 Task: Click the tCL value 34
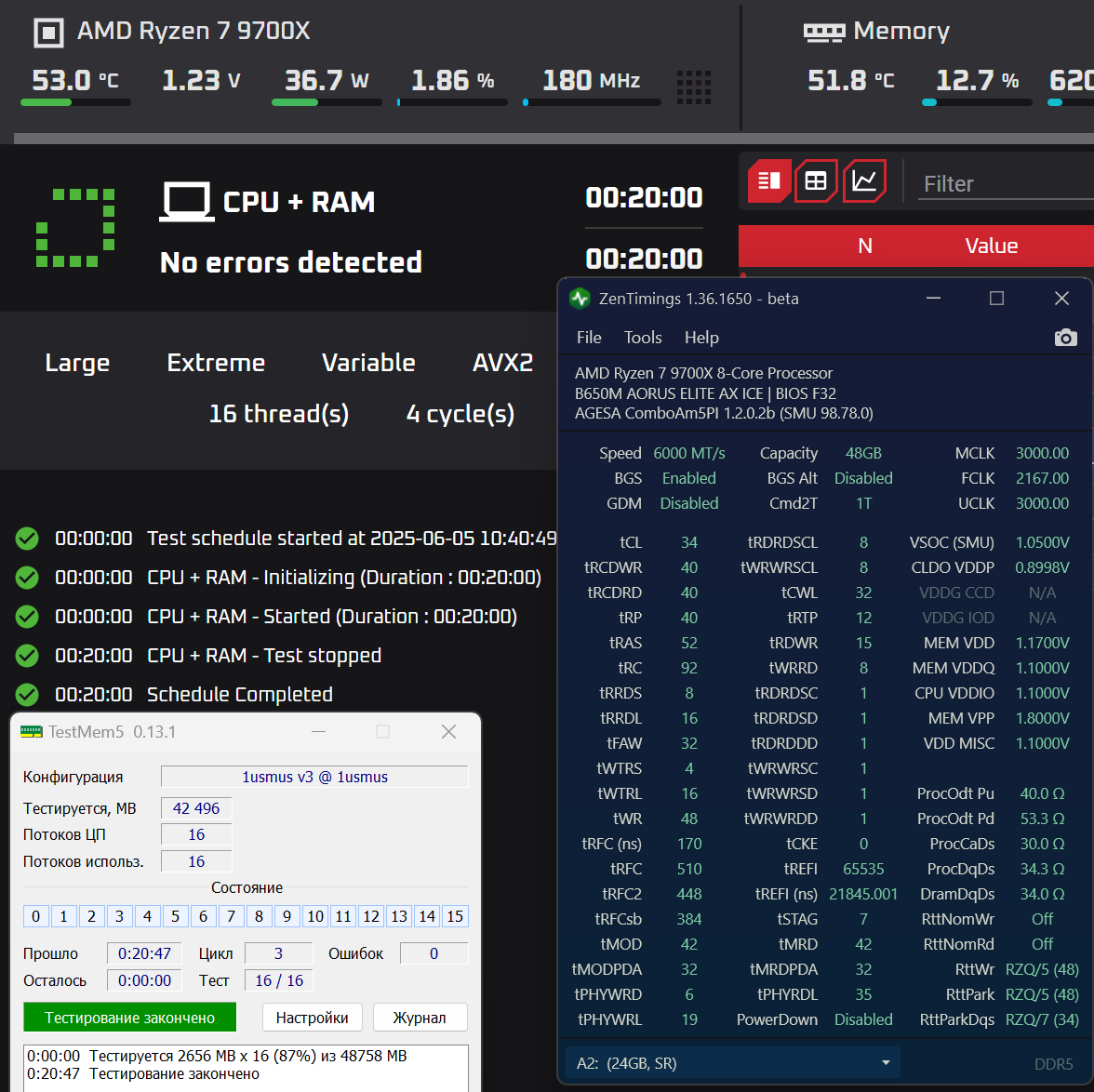(689, 543)
